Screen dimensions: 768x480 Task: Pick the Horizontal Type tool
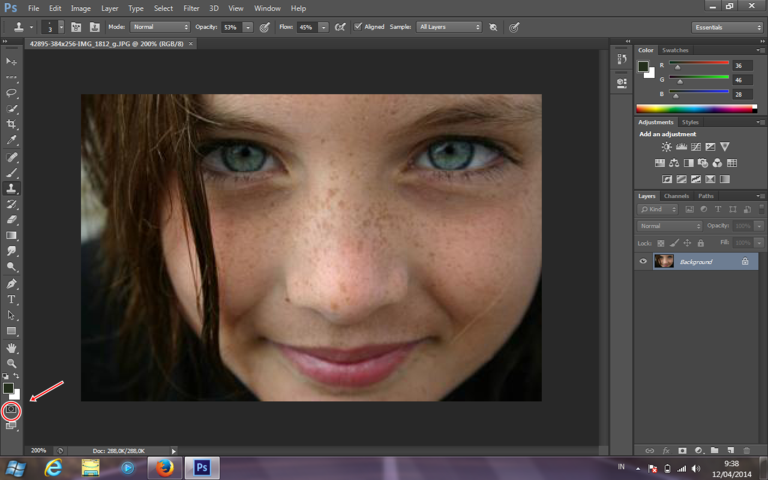click(x=12, y=299)
